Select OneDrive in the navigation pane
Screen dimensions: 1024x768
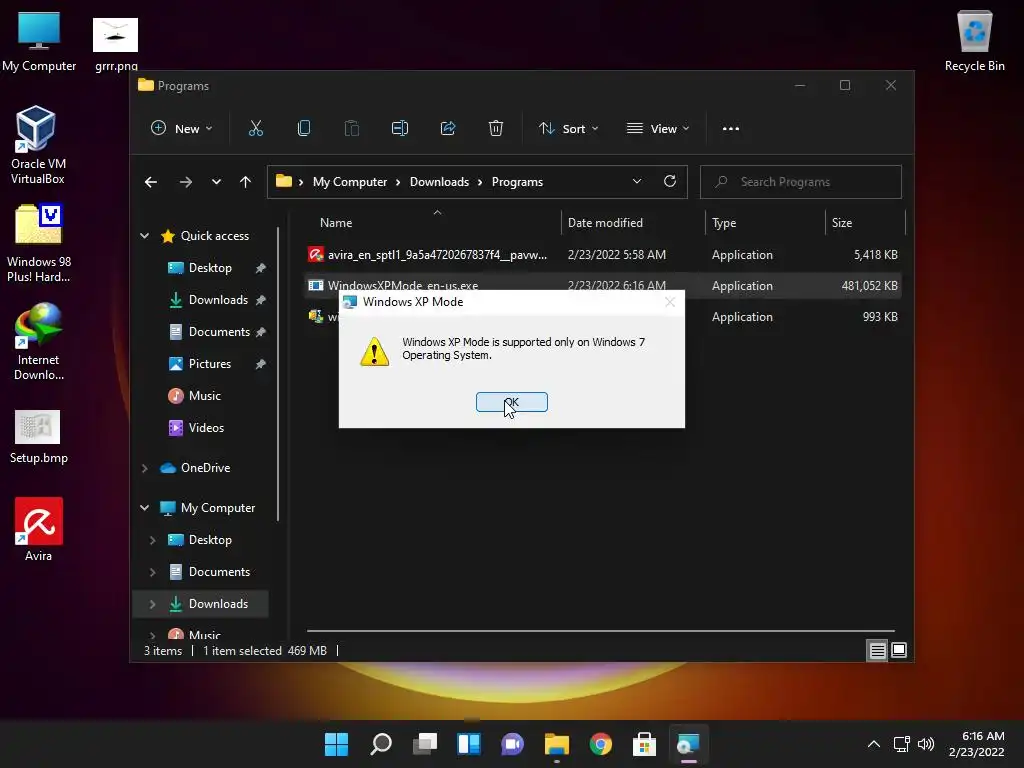[x=205, y=468]
